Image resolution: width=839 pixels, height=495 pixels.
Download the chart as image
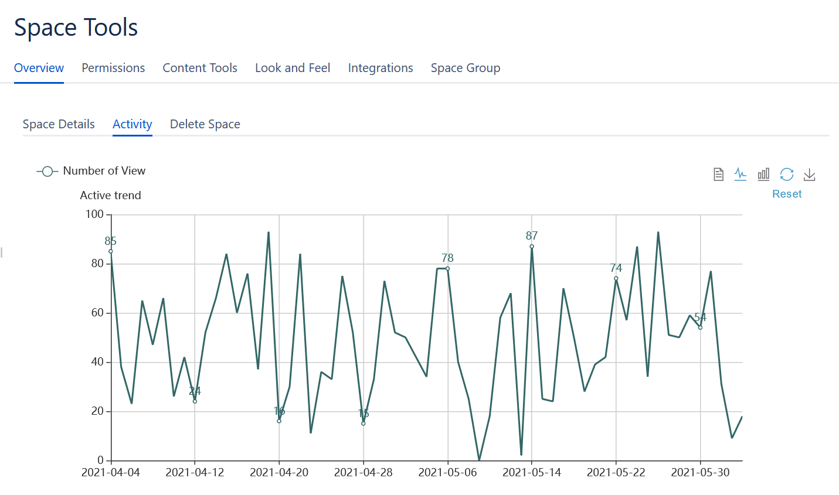click(810, 174)
